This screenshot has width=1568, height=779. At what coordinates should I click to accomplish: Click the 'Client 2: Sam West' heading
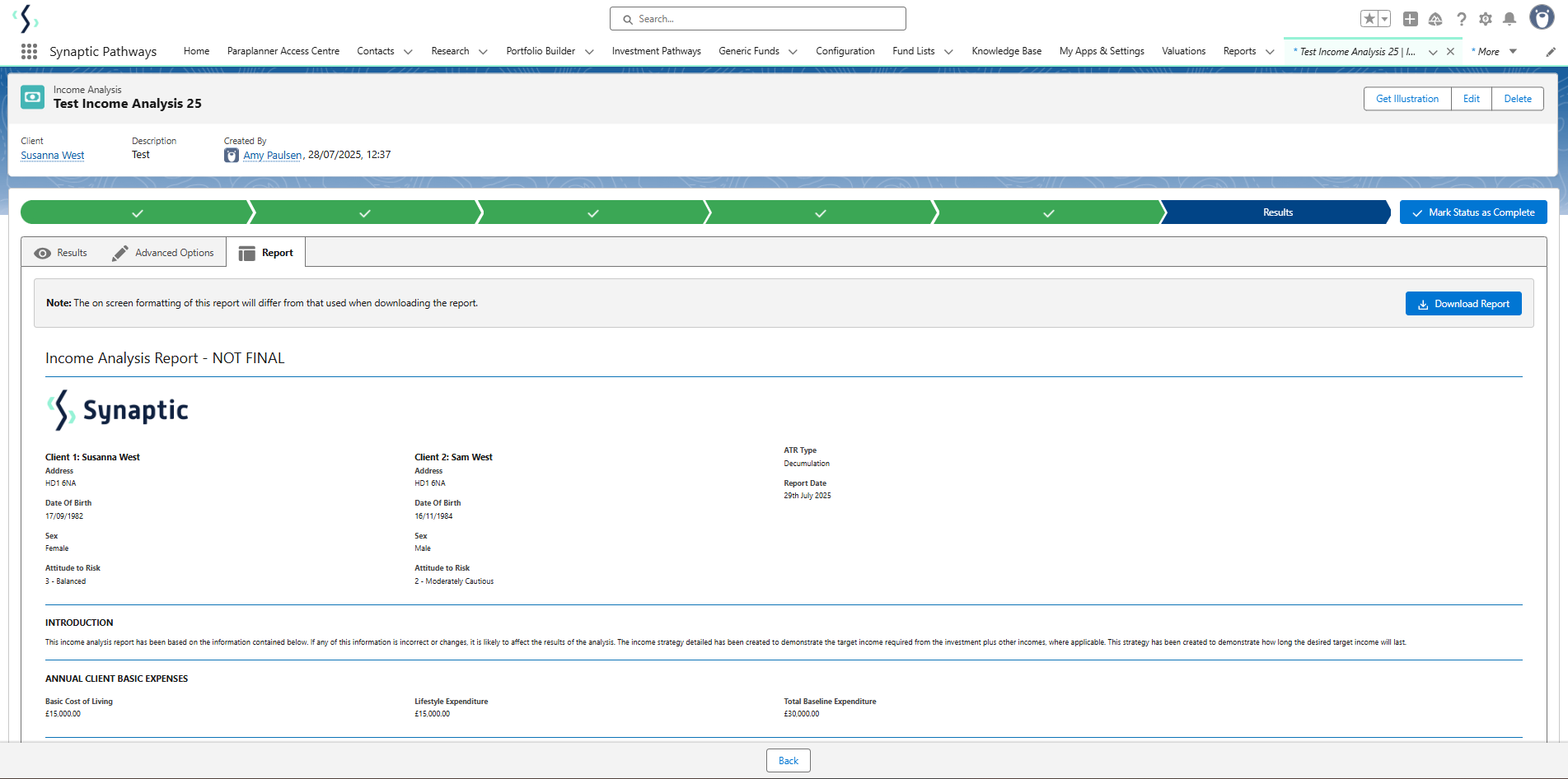pos(453,457)
